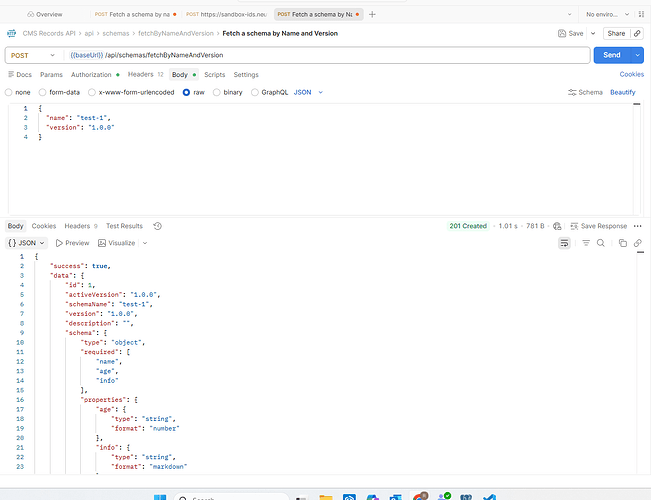Screen dimensions: 651x500
Task: Open File Explorer from the taskbar
Action: point(326,497)
